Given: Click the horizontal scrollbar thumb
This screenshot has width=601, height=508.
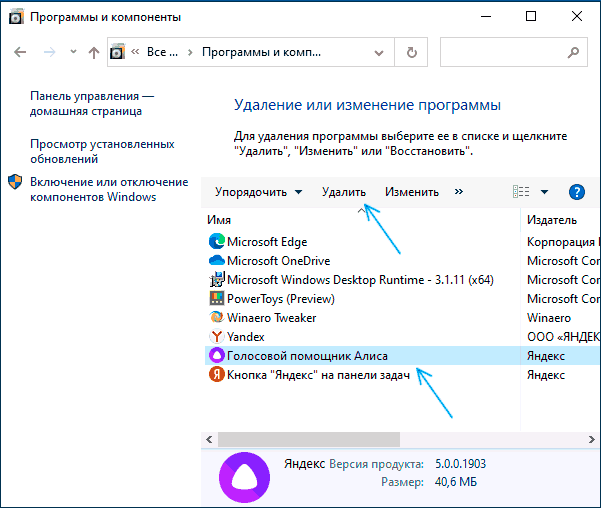Looking at the screenshot, I should click(x=309, y=439).
